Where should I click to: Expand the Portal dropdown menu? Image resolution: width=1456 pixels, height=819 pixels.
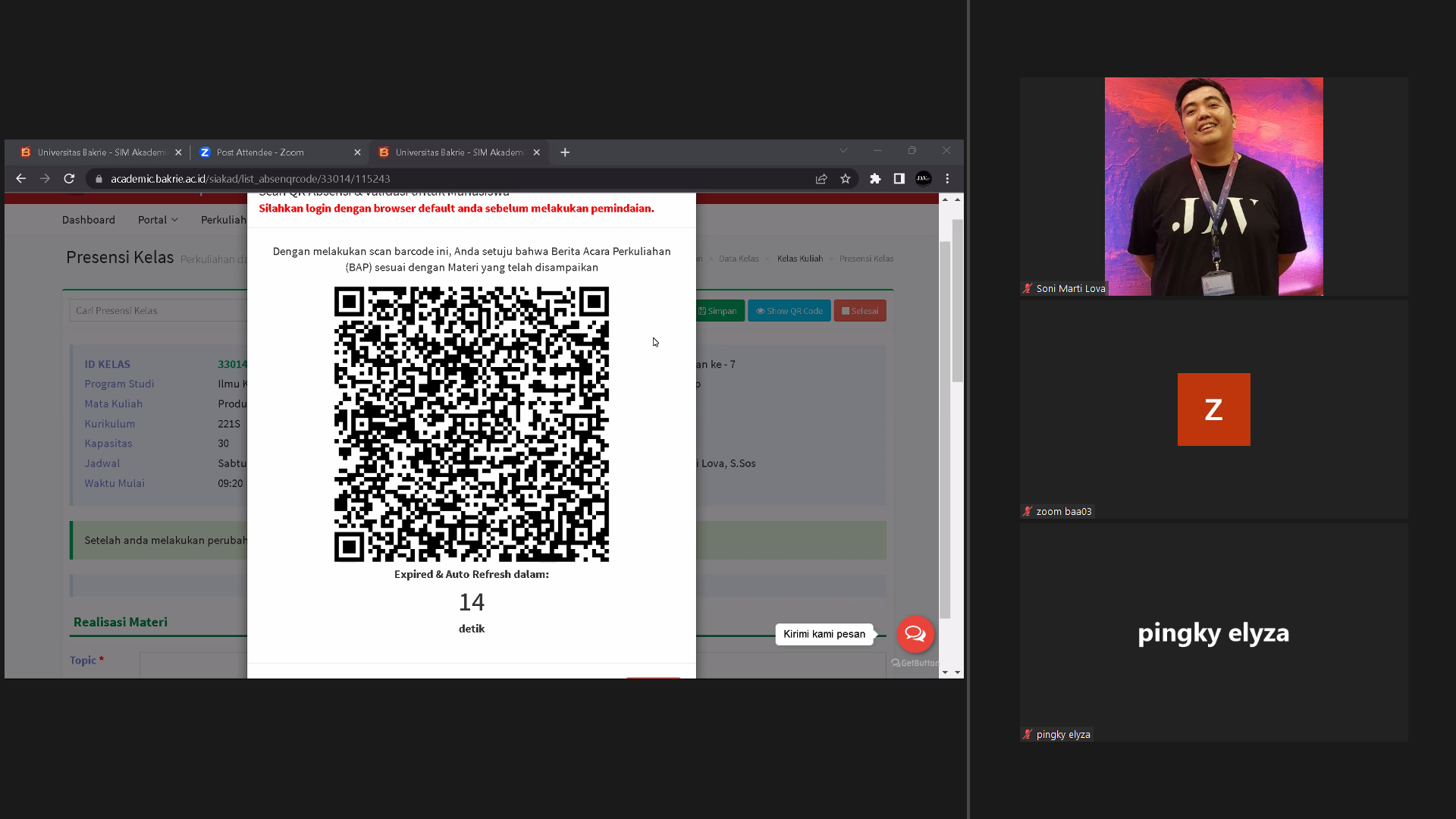[x=158, y=220]
